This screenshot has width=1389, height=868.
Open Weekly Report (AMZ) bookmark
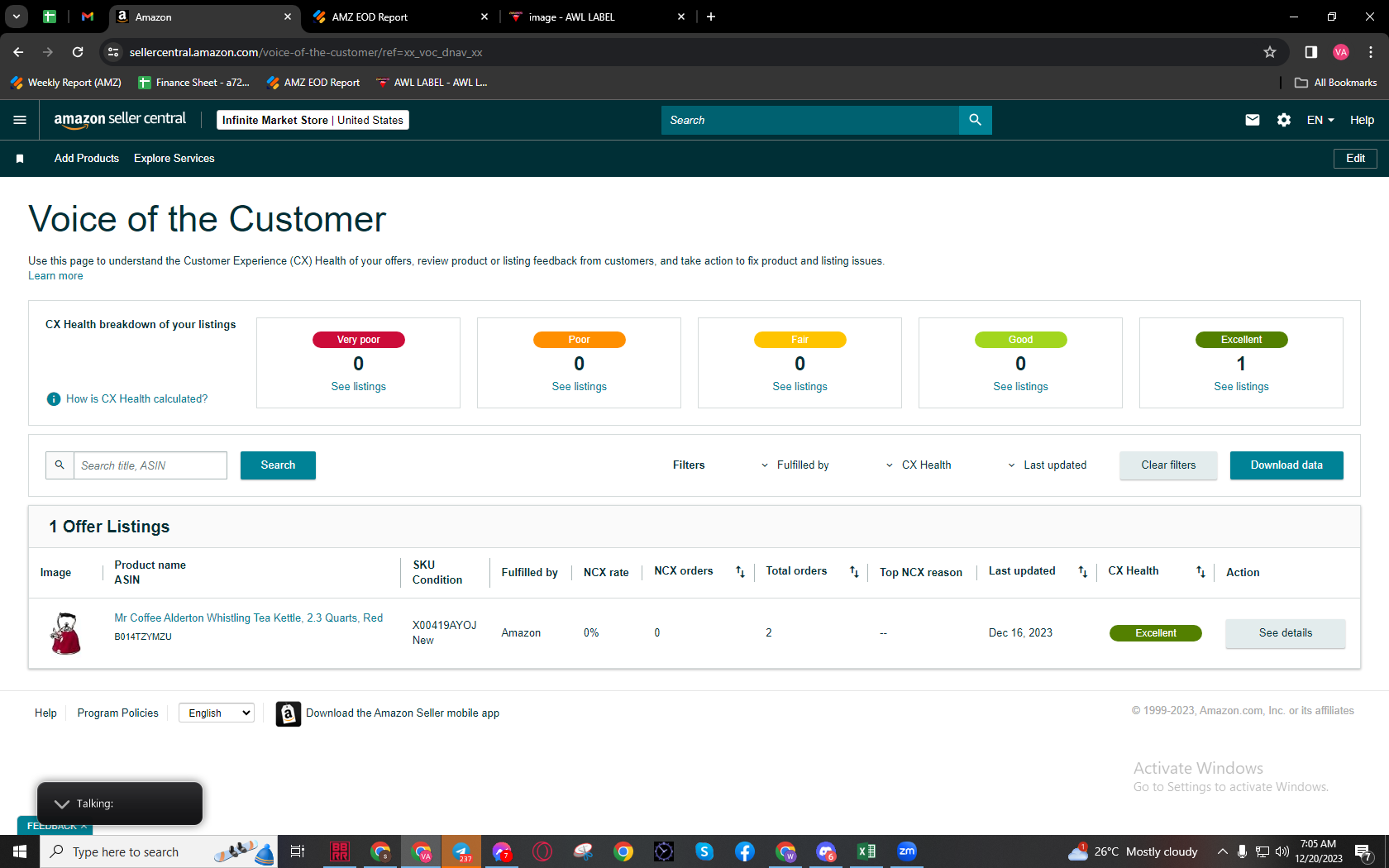[66, 83]
